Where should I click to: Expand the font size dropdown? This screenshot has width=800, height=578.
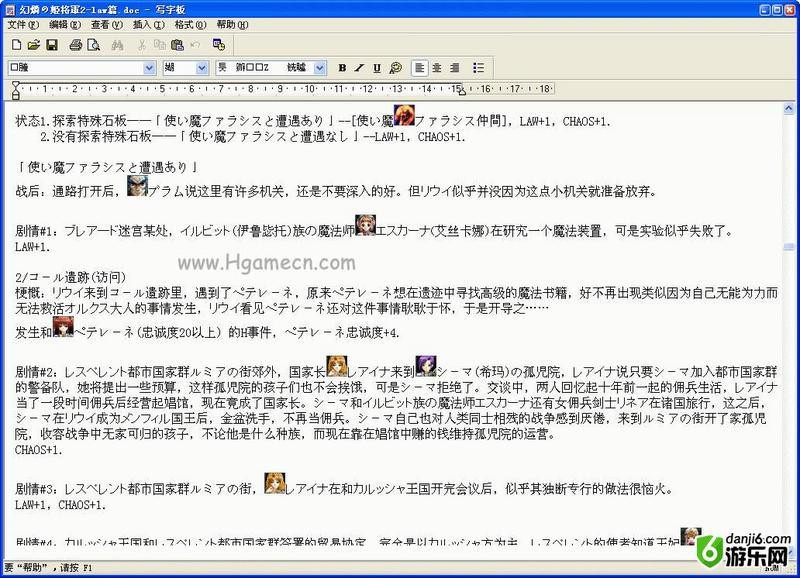pos(204,68)
